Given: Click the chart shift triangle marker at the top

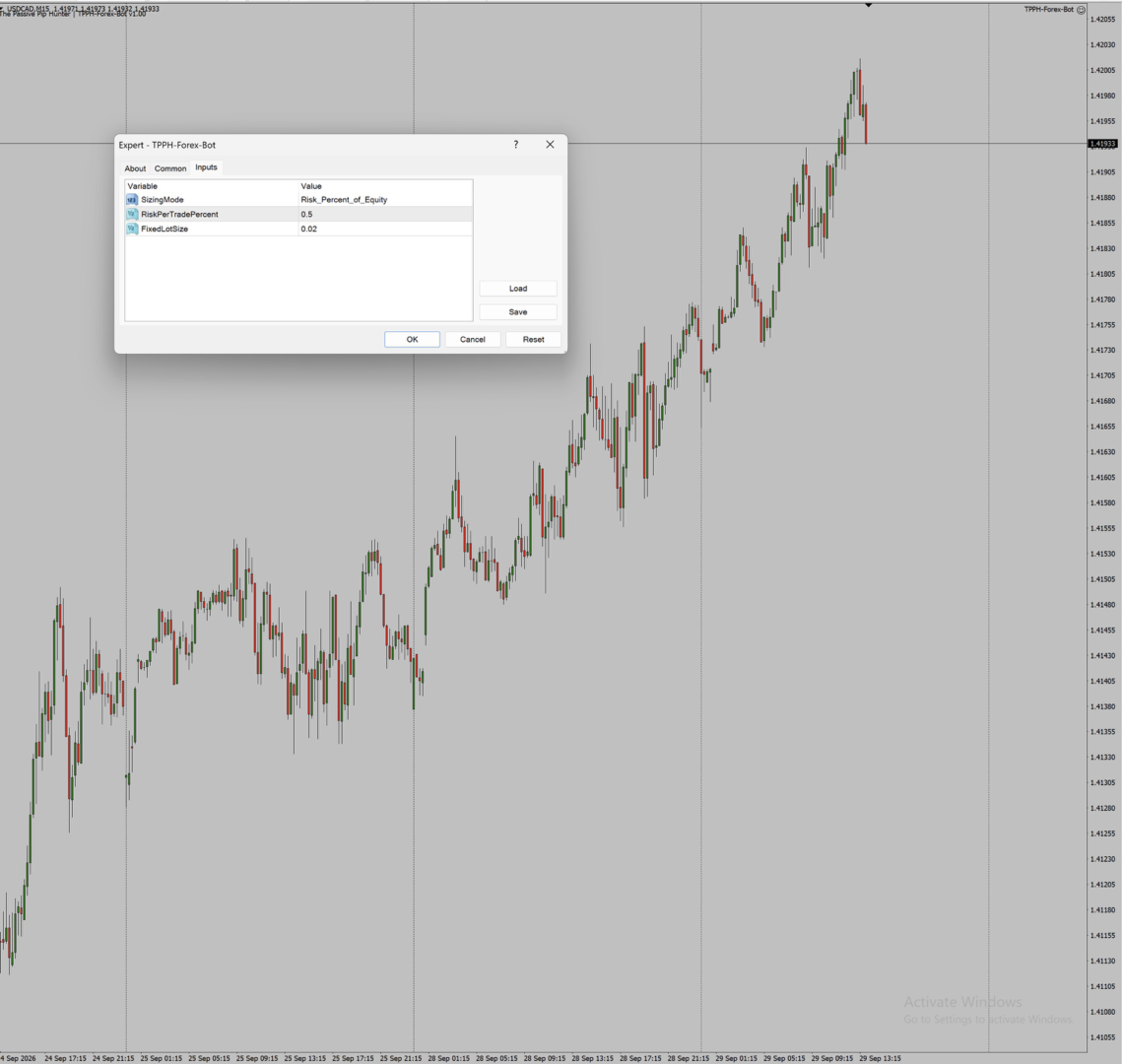Looking at the screenshot, I should tap(868, 5).
